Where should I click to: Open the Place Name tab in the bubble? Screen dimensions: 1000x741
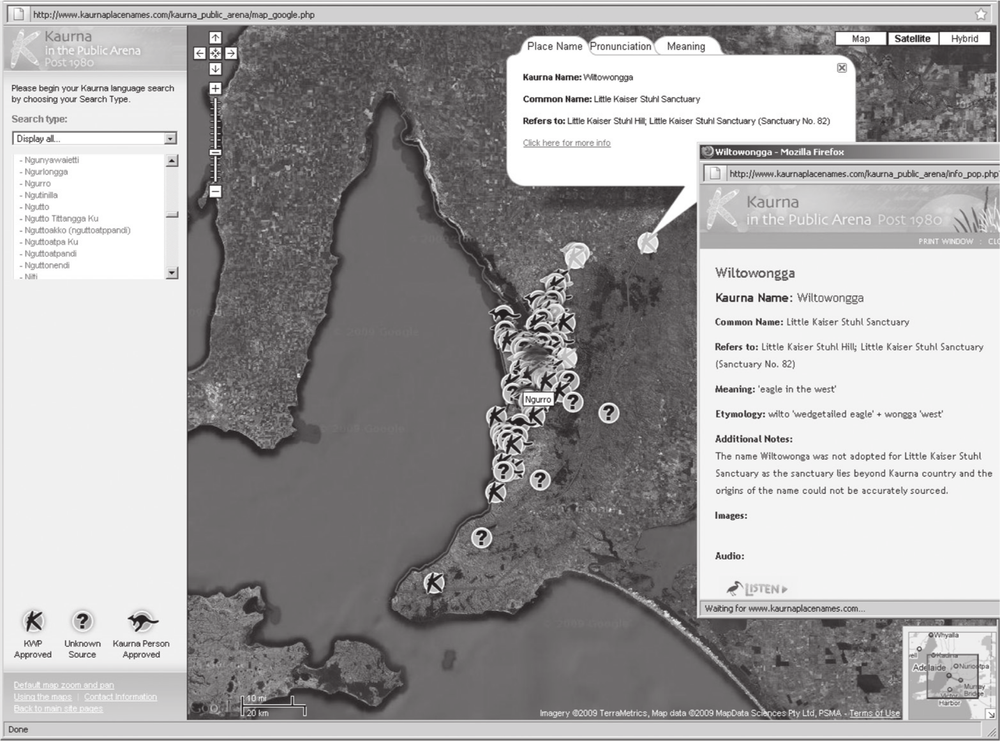click(x=554, y=46)
